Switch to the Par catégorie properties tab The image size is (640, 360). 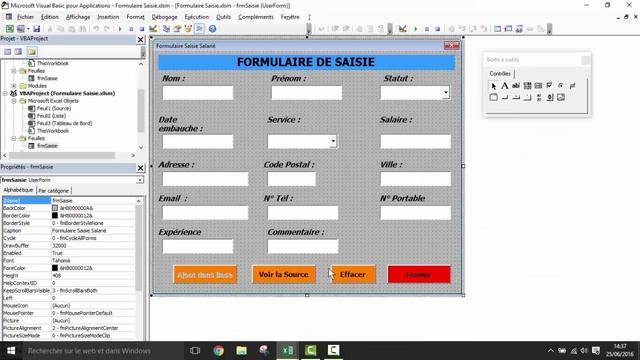tap(53, 191)
